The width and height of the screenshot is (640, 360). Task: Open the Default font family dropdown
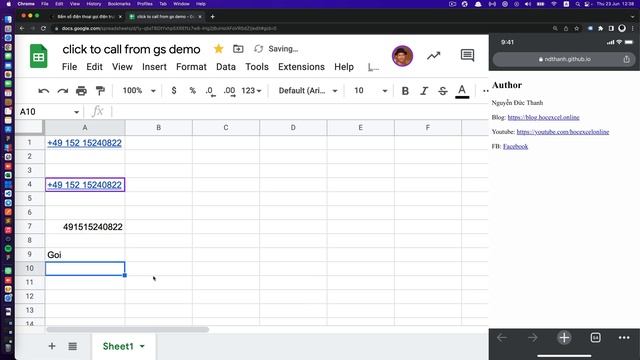point(308,91)
